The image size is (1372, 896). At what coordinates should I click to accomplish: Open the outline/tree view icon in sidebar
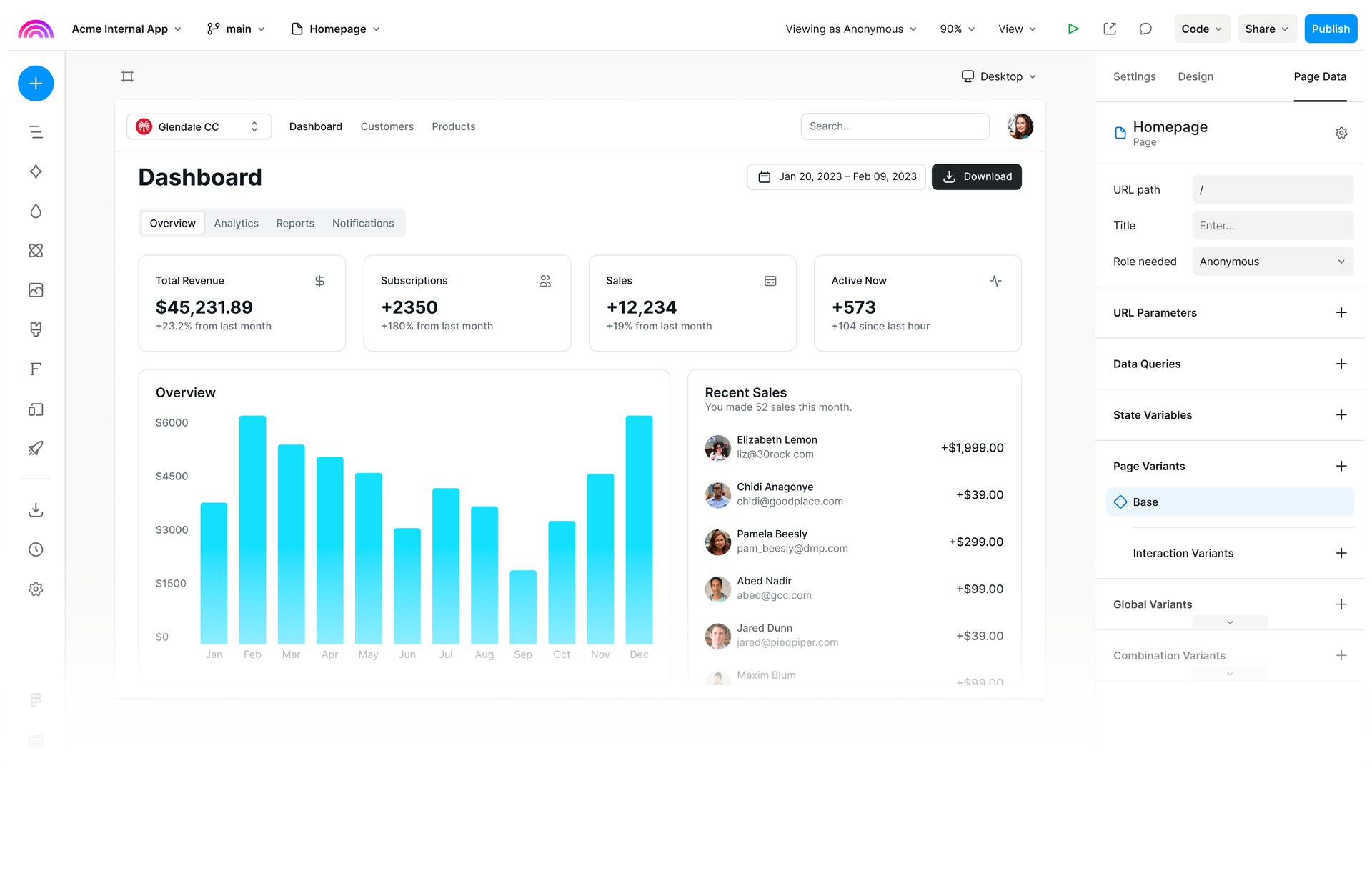coord(36,131)
